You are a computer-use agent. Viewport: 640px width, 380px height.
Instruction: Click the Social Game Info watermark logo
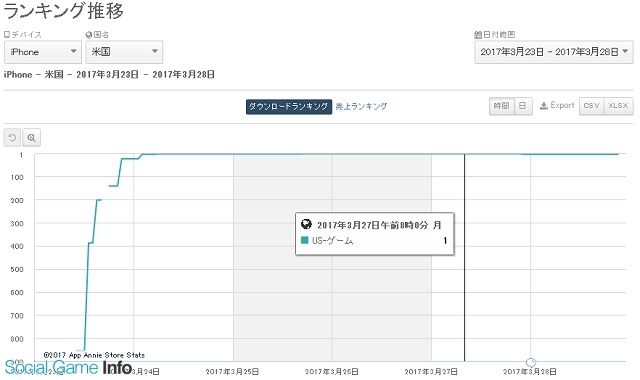pos(68,367)
